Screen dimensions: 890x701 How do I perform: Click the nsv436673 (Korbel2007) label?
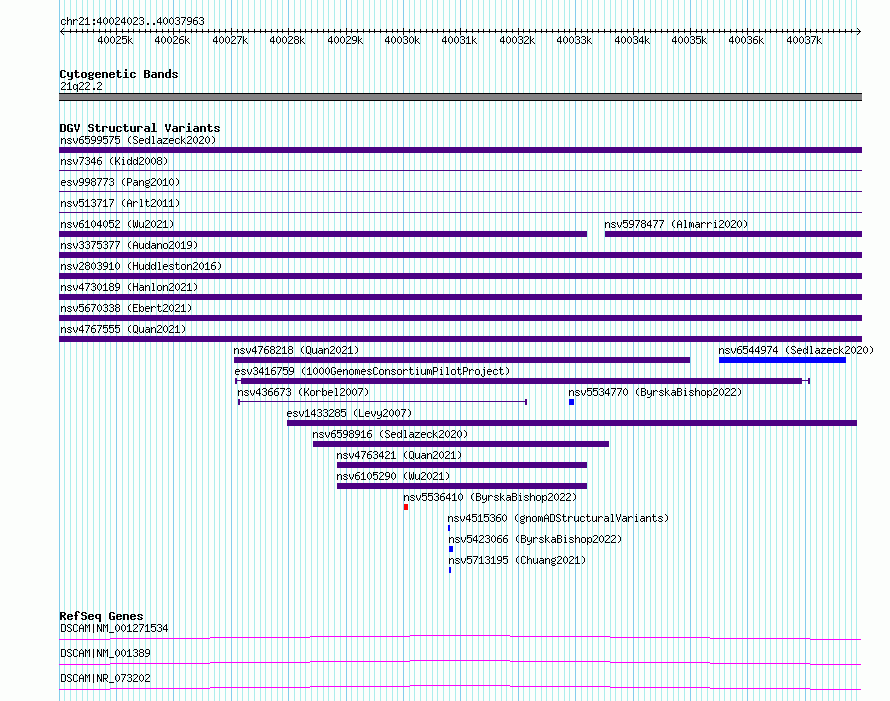pos(303,392)
